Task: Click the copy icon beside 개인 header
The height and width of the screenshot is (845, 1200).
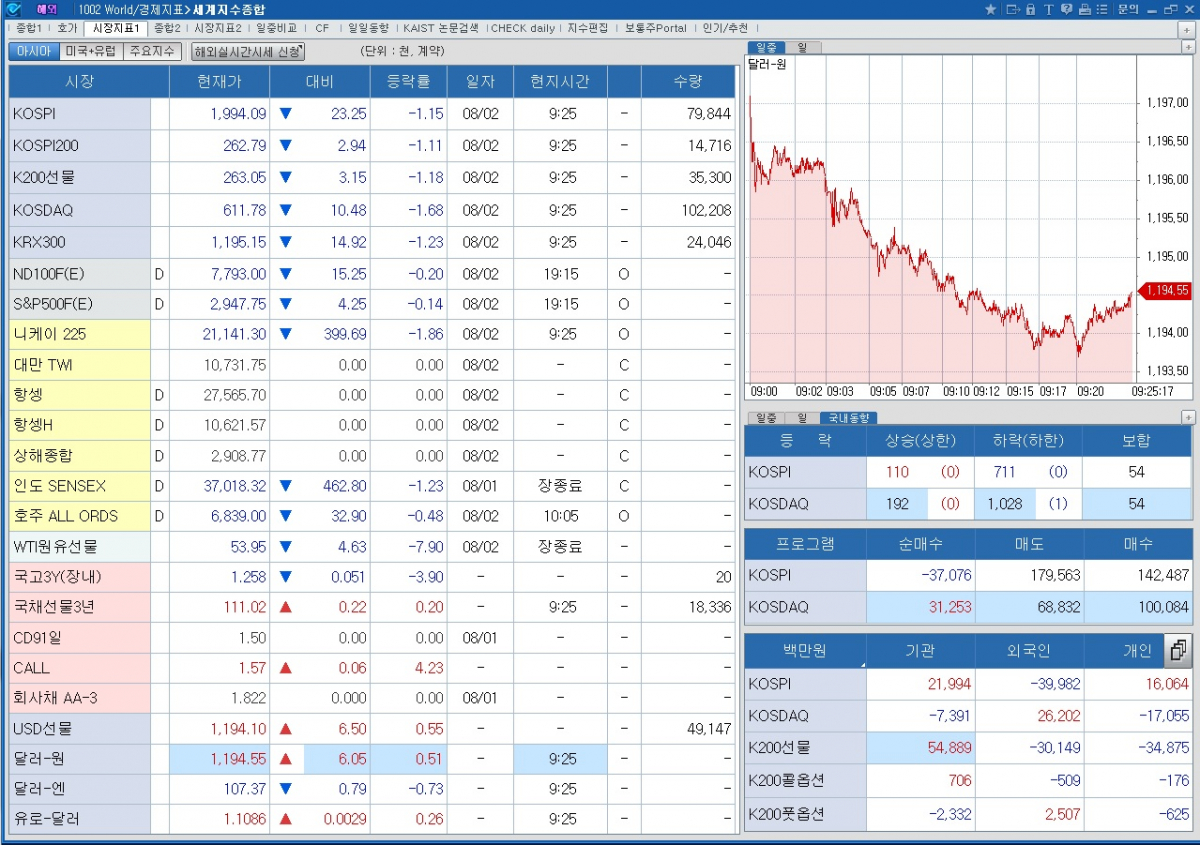Action: click(x=1178, y=651)
